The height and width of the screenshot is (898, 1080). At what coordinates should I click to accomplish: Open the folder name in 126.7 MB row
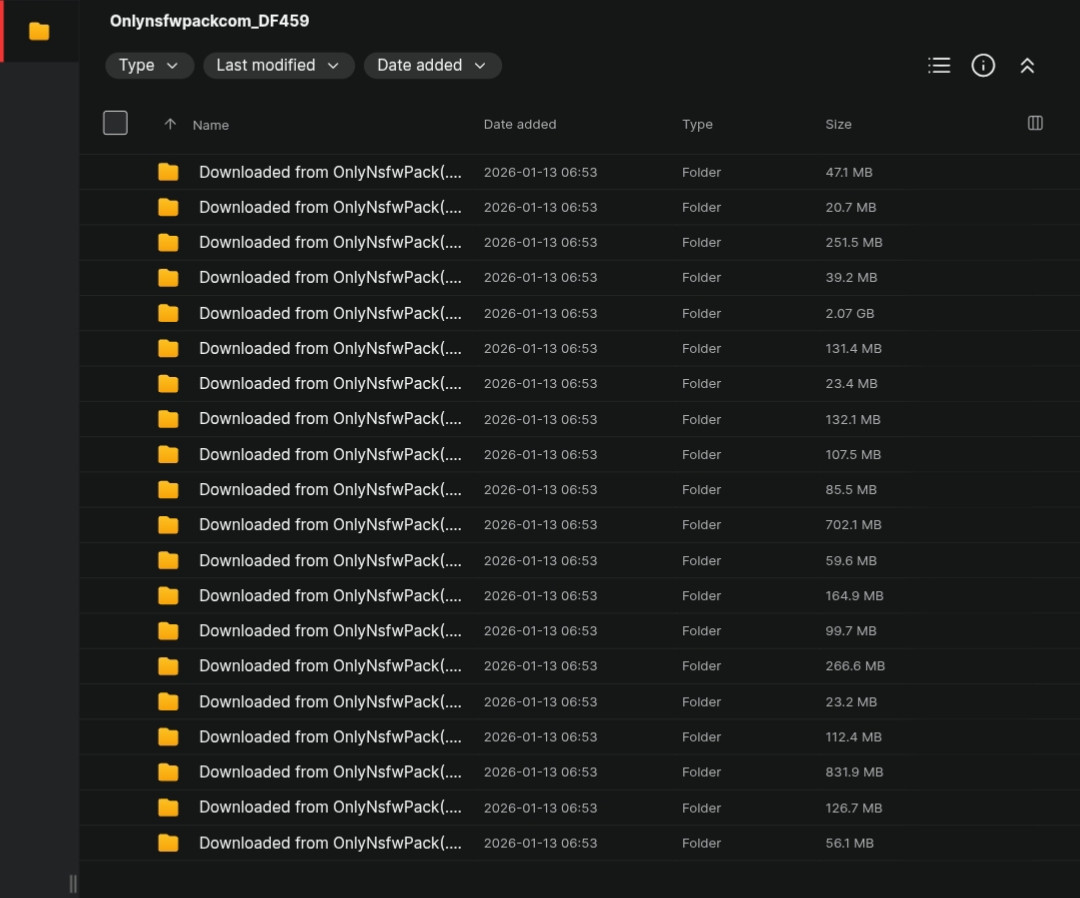point(330,807)
